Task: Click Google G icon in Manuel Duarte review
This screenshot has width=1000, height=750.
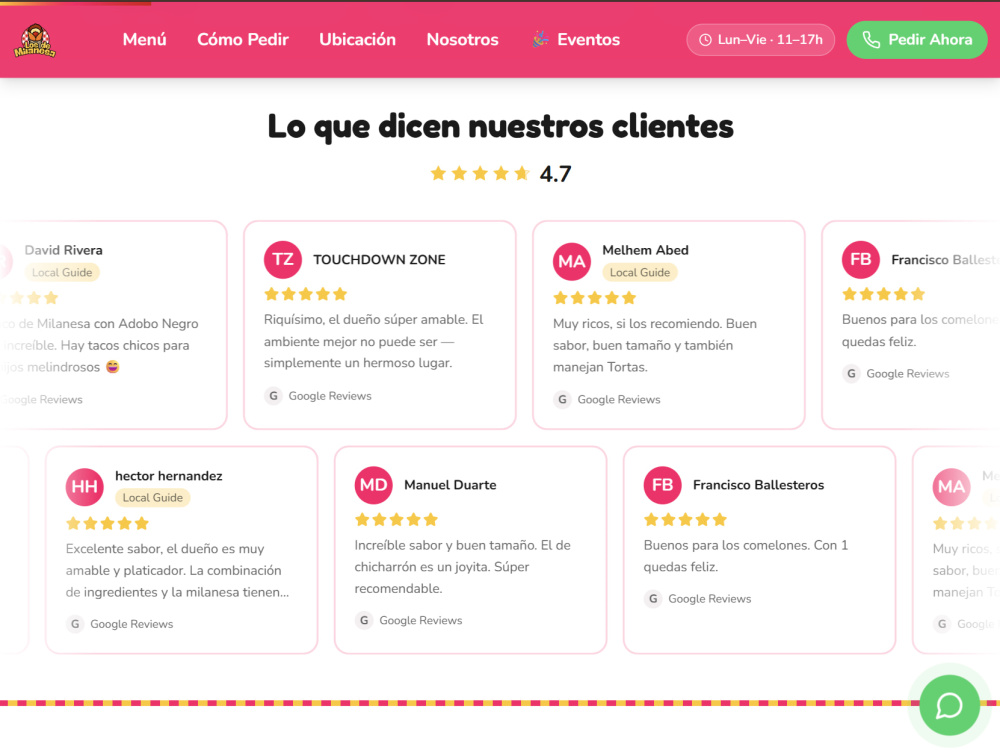Action: (x=364, y=620)
